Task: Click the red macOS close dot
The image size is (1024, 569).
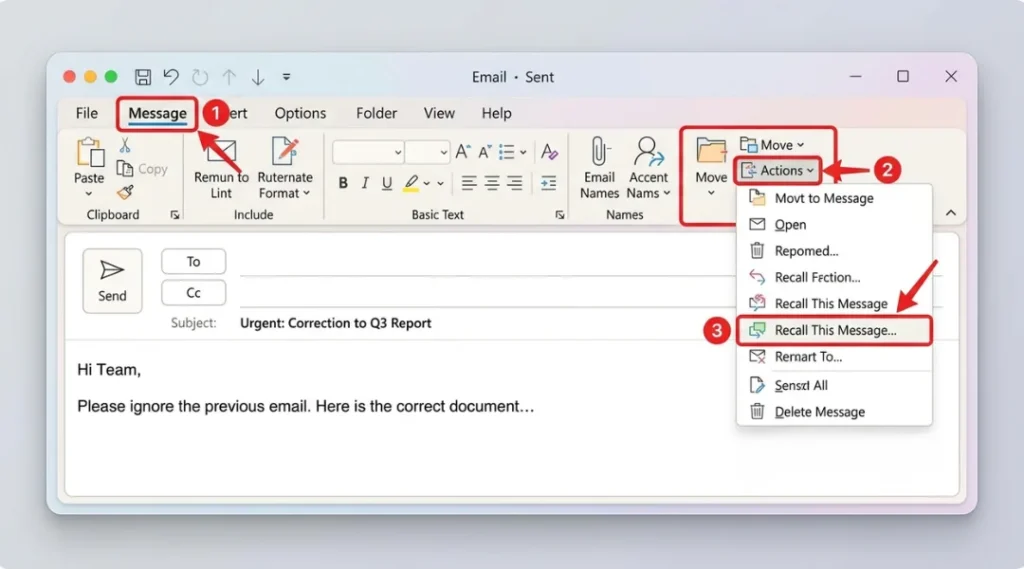Action: click(69, 77)
